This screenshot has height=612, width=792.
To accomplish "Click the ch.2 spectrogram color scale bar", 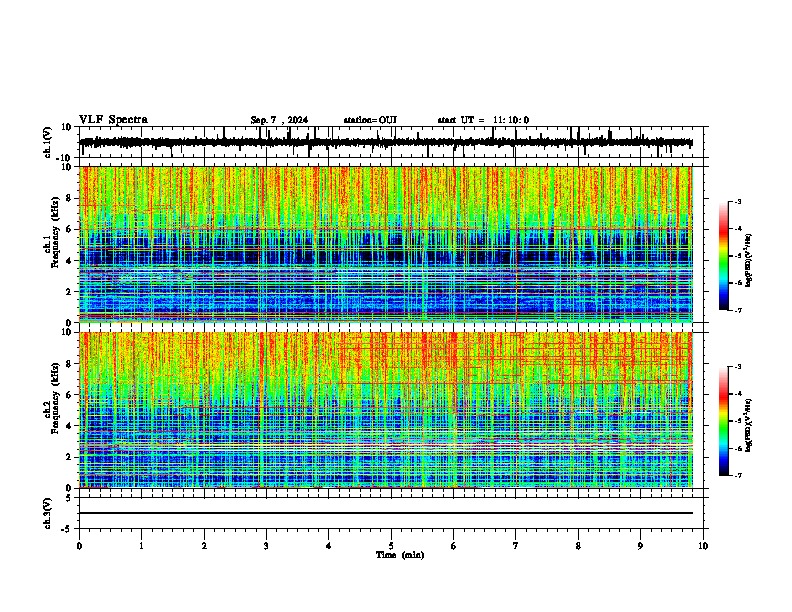I will 723,421.
